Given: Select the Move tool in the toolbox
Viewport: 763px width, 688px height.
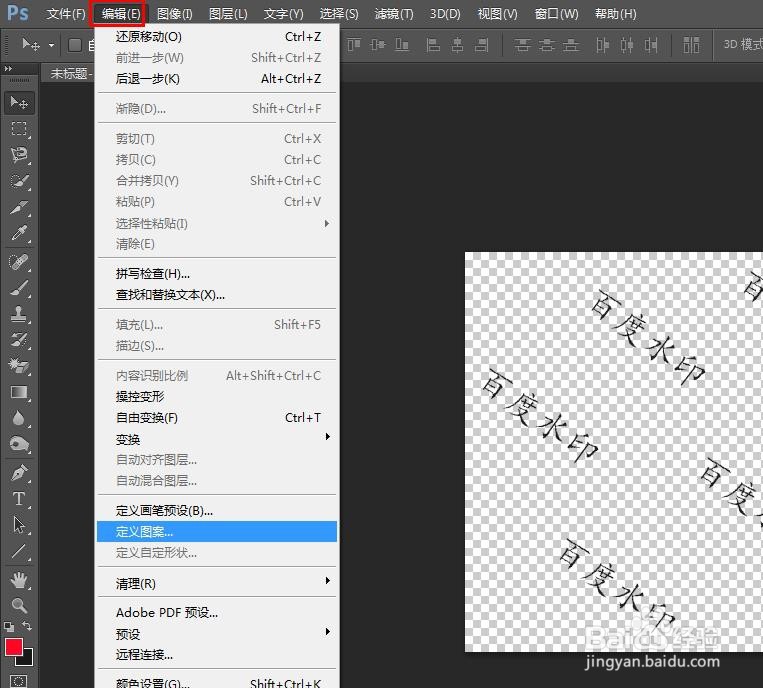Looking at the screenshot, I should coord(19,103).
